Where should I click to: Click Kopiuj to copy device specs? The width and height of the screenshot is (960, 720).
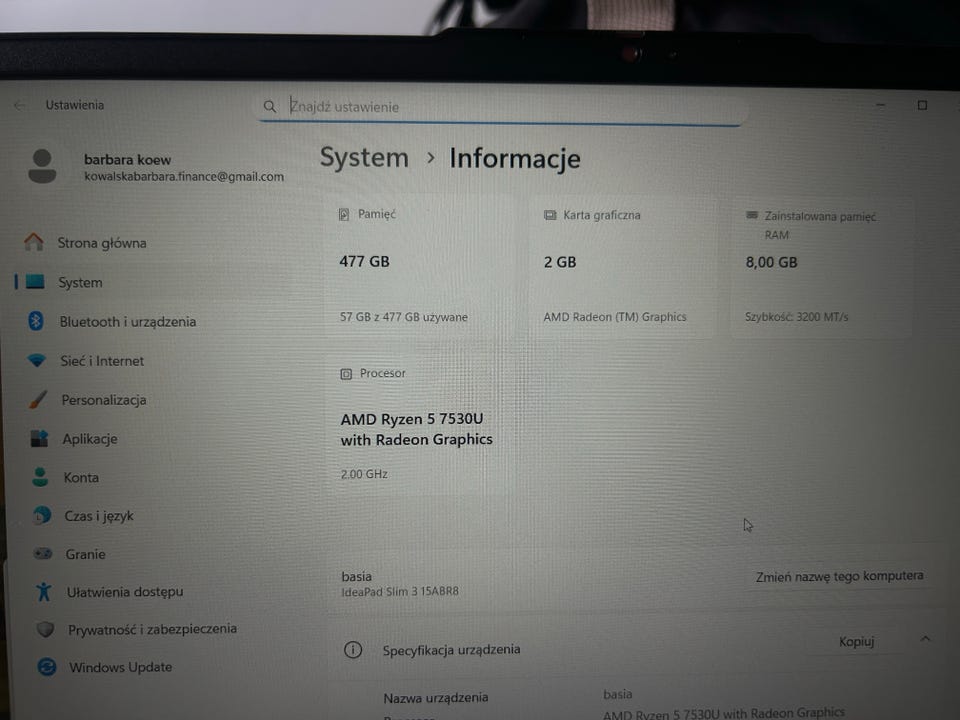pyautogui.click(x=856, y=642)
